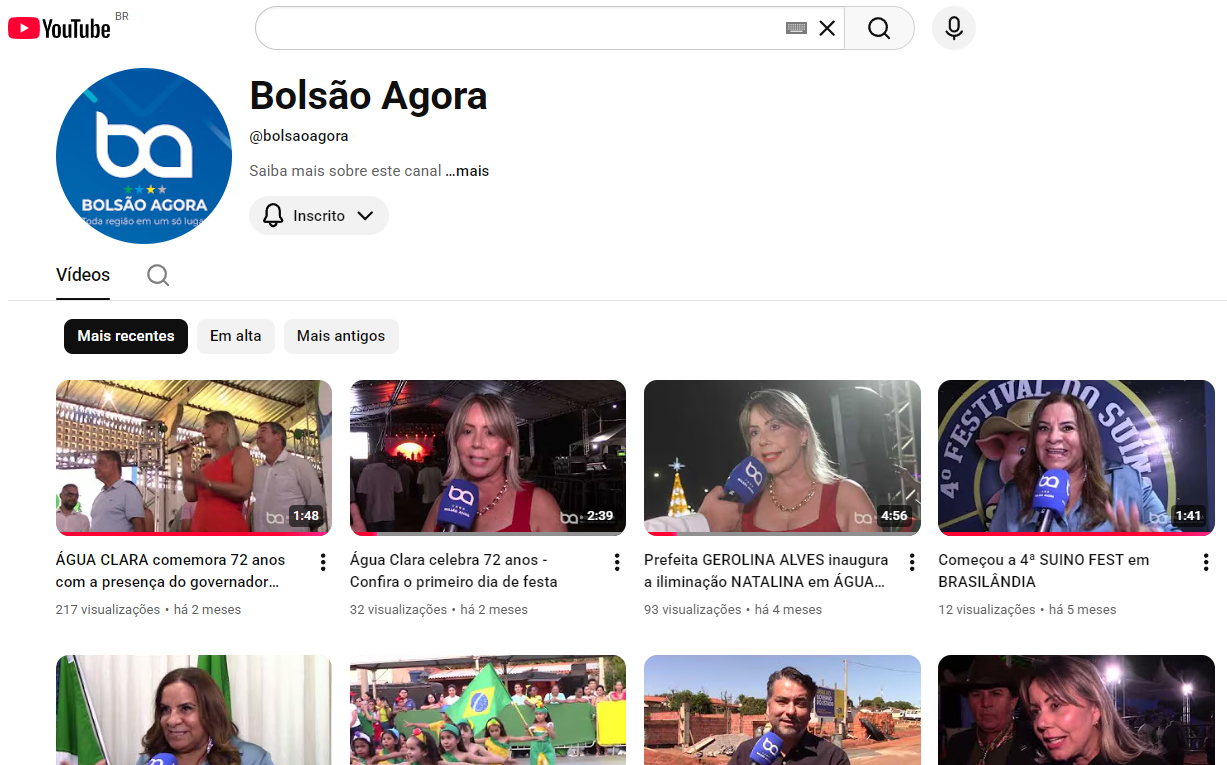Open the Inscrito subscription dropdown
The image size is (1227, 765).
(x=319, y=216)
